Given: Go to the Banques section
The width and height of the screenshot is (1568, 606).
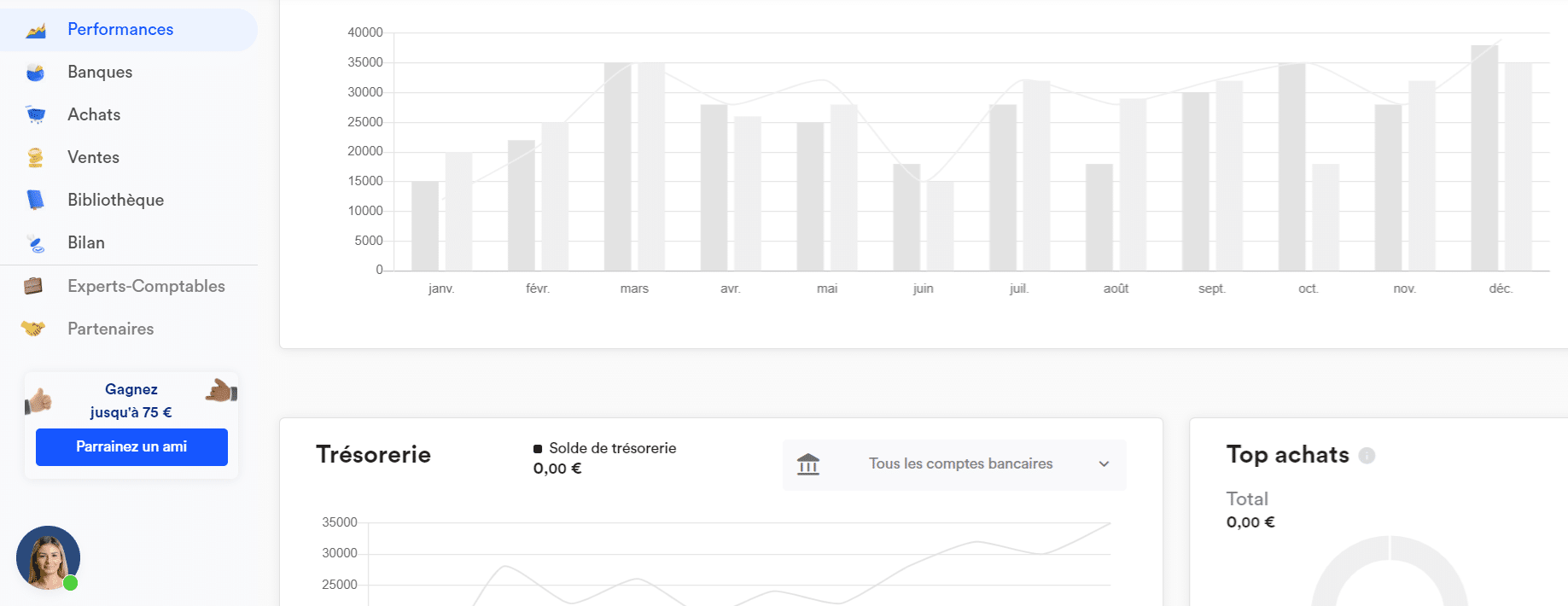Looking at the screenshot, I should [129, 73].
